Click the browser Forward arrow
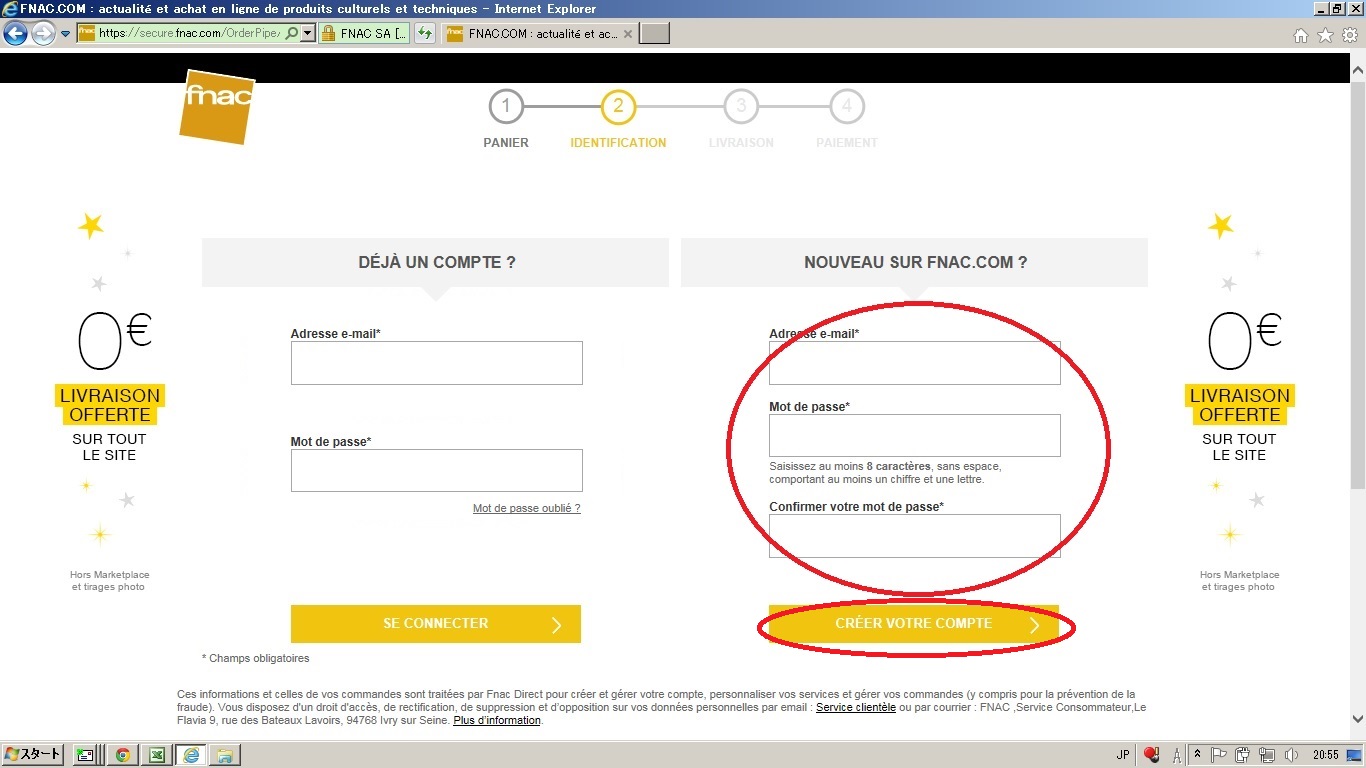 click(x=43, y=34)
